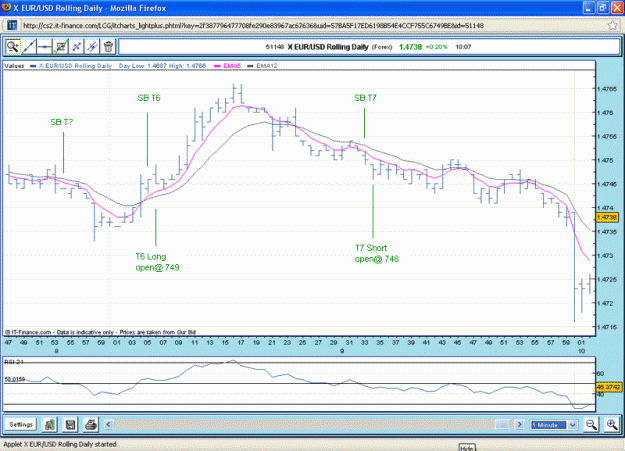The width and height of the screenshot is (625, 451).
Task: Zoom in with the plus magnifier
Action: click(x=612, y=425)
